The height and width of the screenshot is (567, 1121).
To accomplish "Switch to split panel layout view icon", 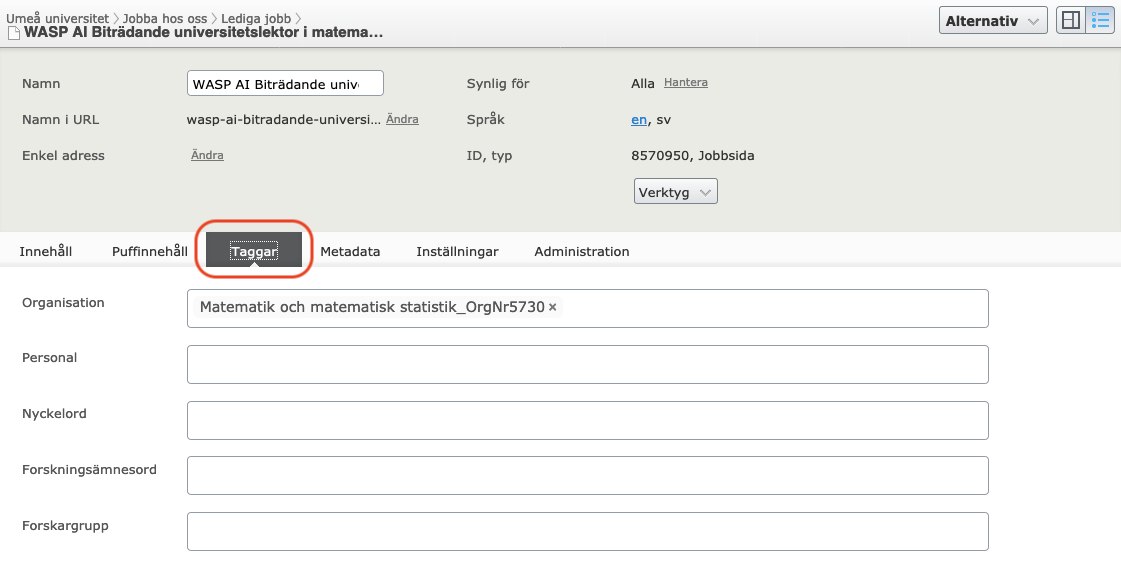I will pos(1070,21).
